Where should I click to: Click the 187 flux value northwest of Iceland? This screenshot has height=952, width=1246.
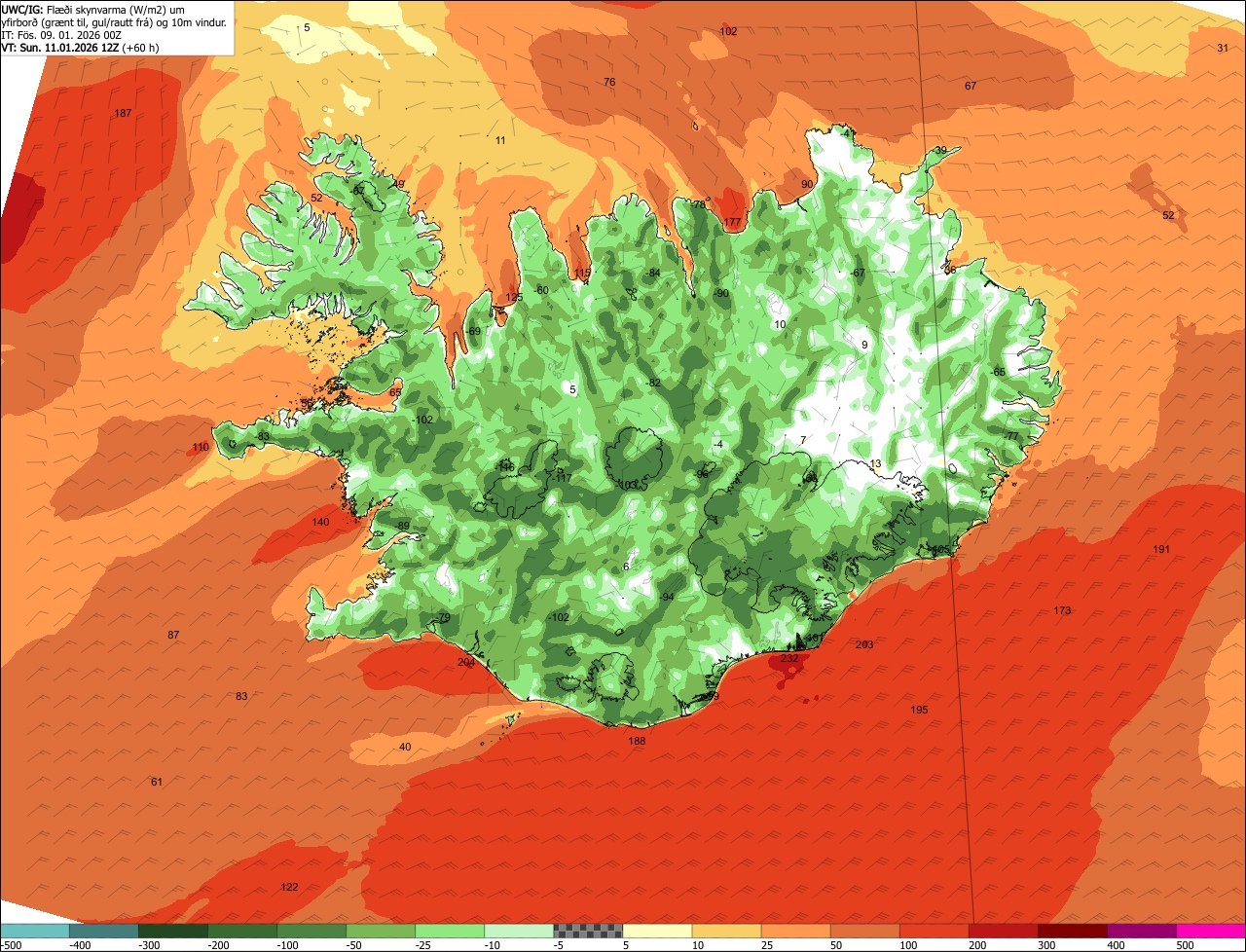tap(123, 114)
